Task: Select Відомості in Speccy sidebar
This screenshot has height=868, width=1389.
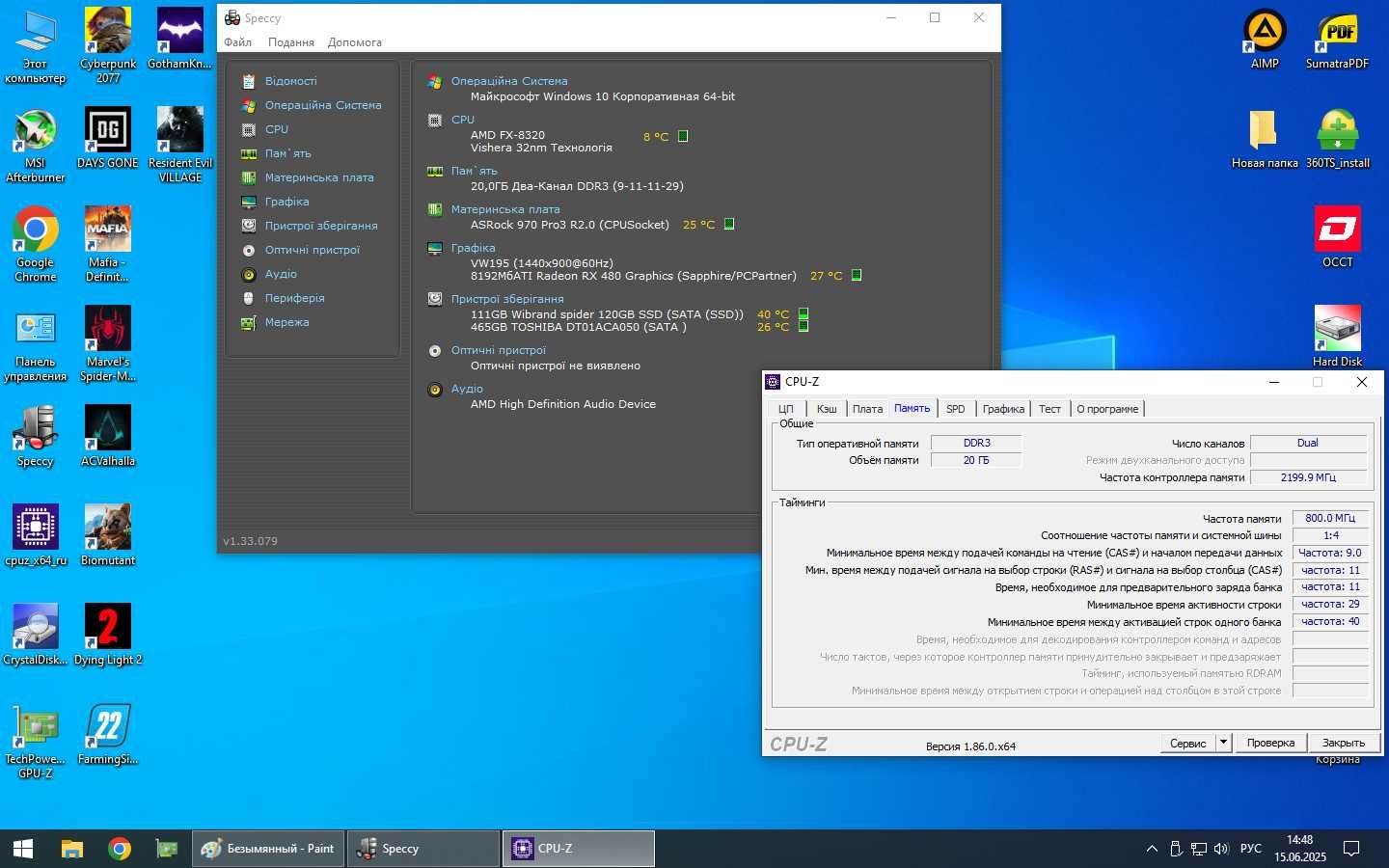Action: tap(290, 81)
